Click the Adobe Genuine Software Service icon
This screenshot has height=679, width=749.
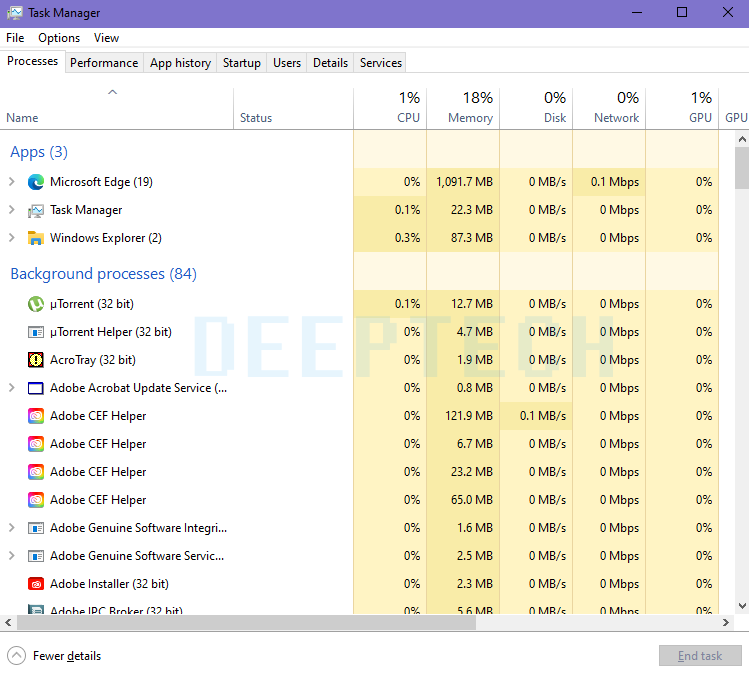[x=36, y=556]
